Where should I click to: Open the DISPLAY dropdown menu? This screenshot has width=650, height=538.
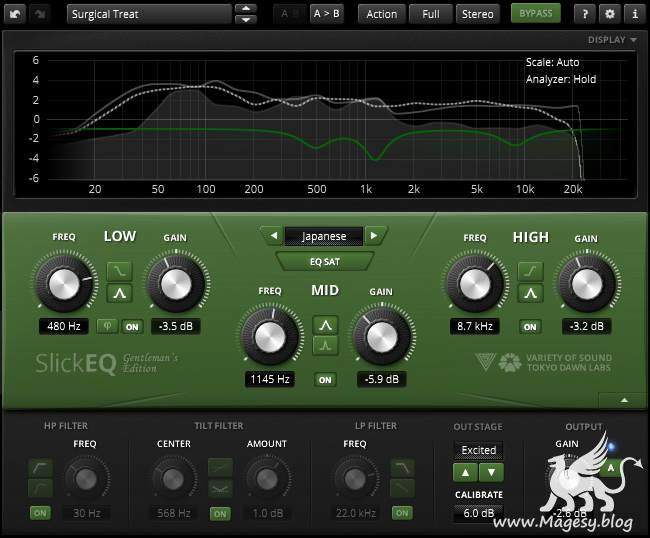(612, 40)
